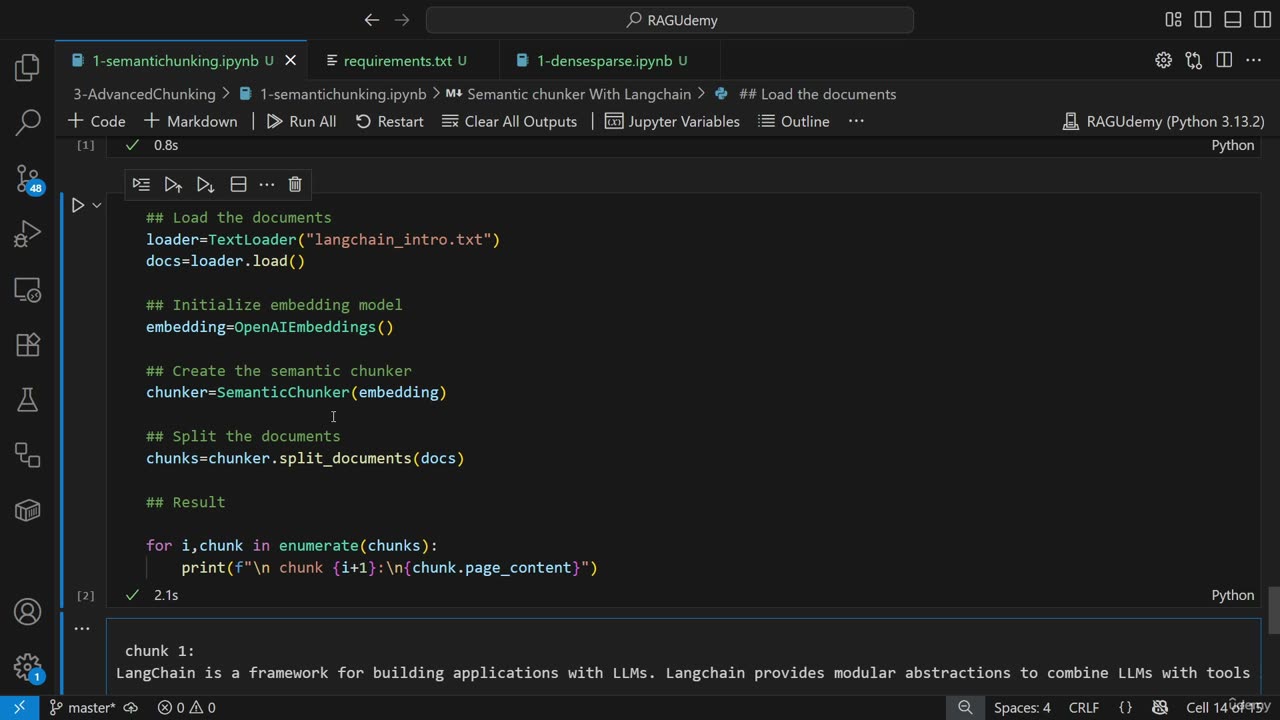Open more notebook toolbar actions

point(856,121)
